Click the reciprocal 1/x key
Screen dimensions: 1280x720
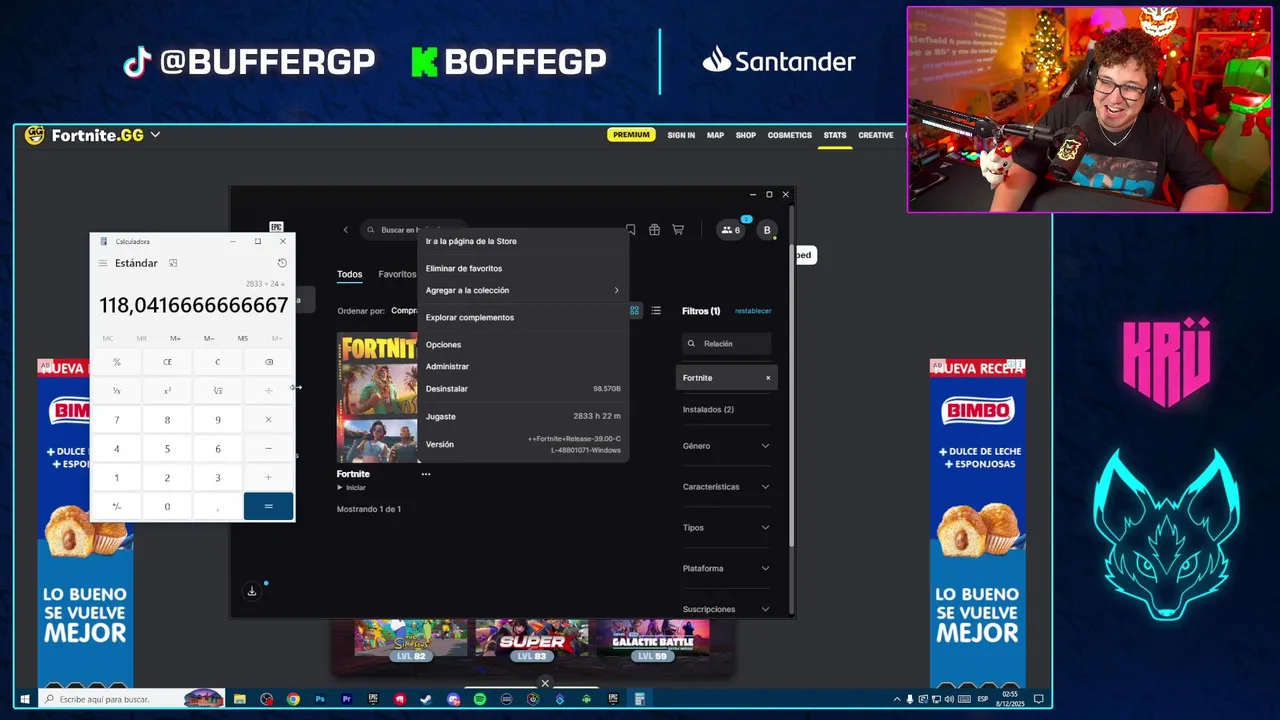(x=116, y=391)
